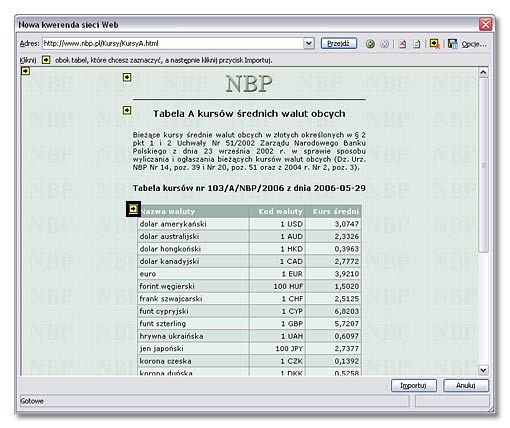The height and width of the screenshot is (428, 510).
Task: Open the Adres URL history dropdown
Action: (x=309, y=43)
